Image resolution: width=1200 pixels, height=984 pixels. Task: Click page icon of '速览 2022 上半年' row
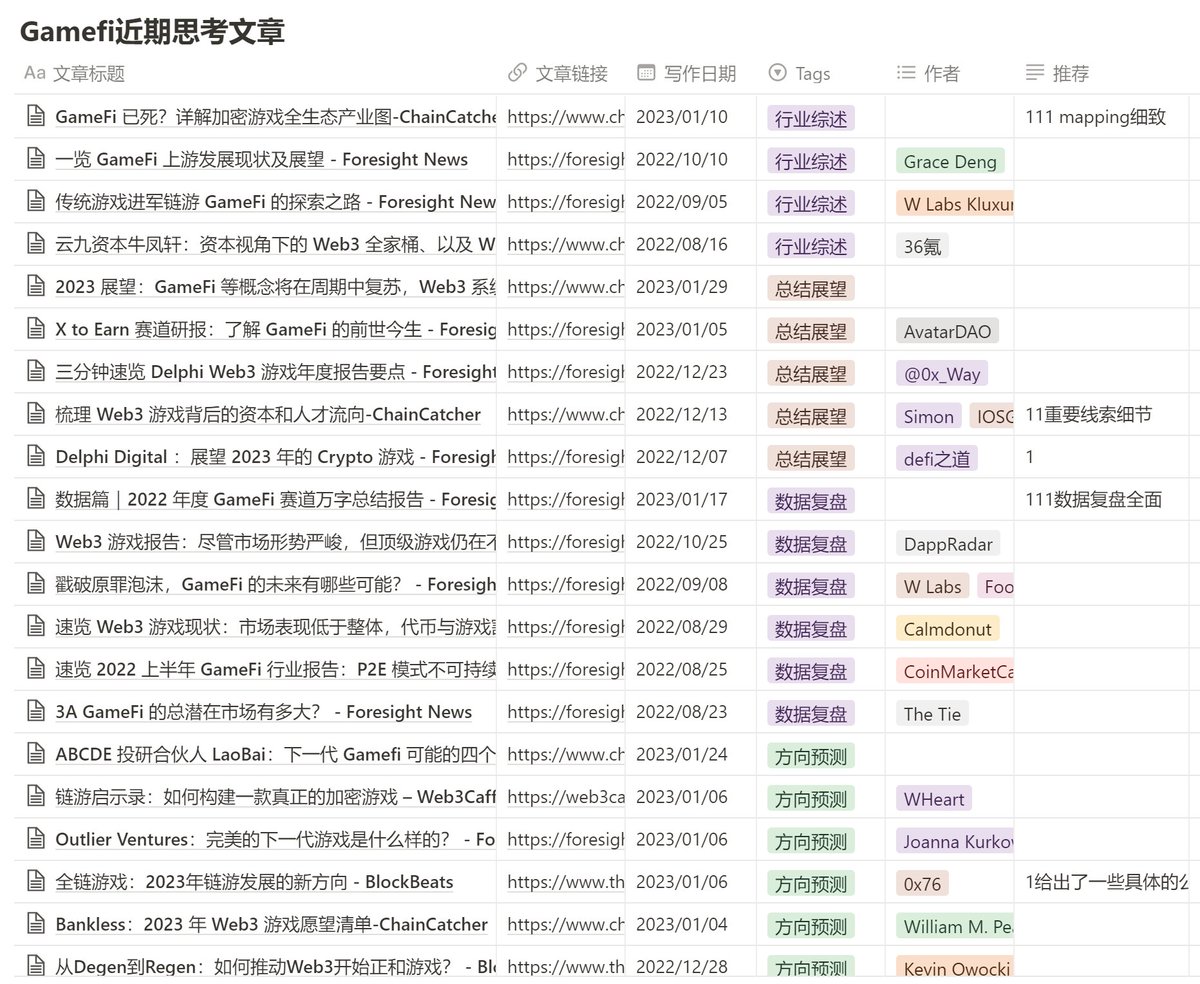[36, 669]
